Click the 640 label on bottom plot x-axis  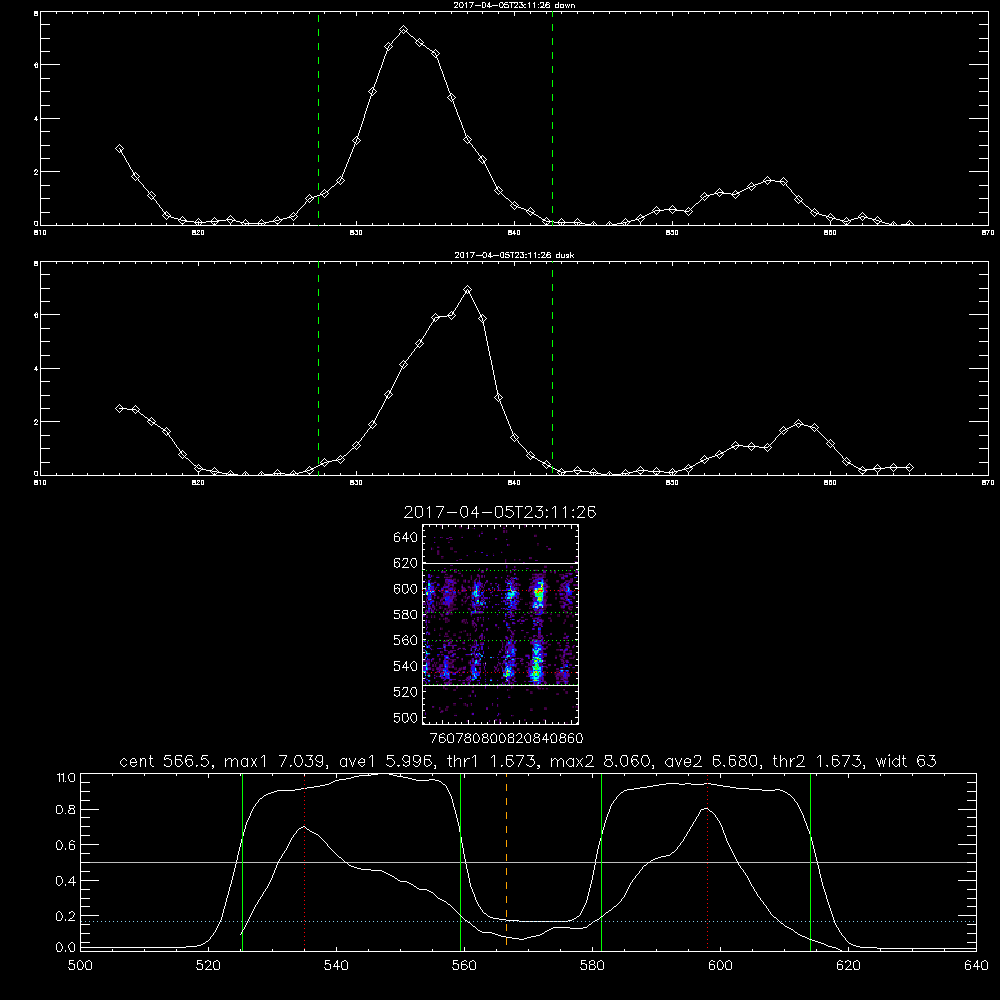(x=976, y=966)
